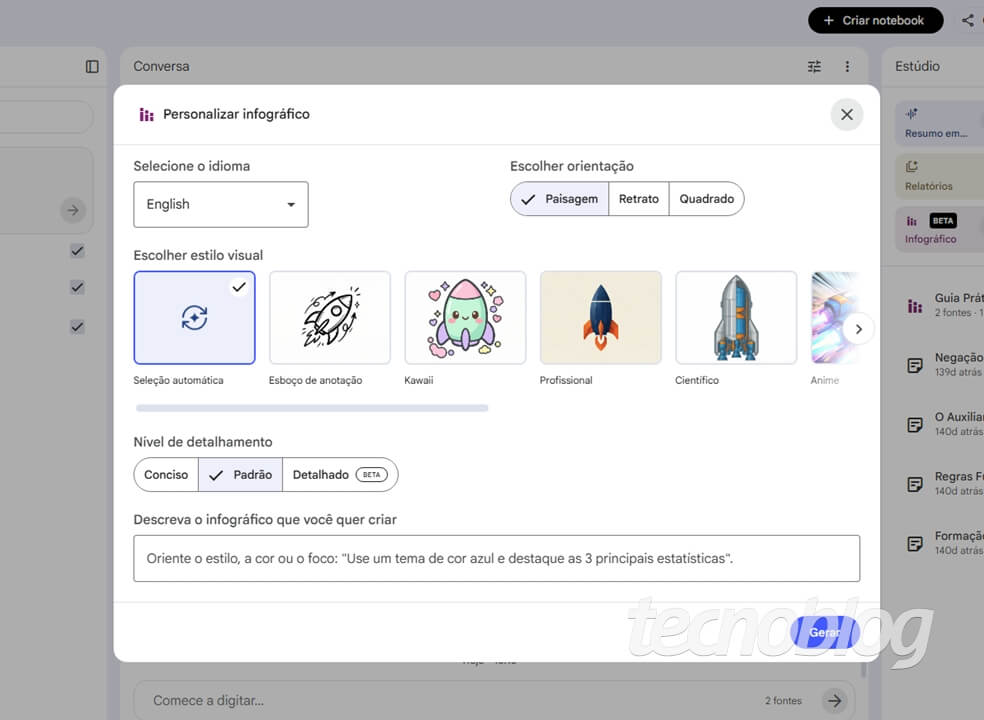The height and width of the screenshot is (720, 984).
Task: Open the Guia Prática notebook icon
Action: [x=913, y=304]
